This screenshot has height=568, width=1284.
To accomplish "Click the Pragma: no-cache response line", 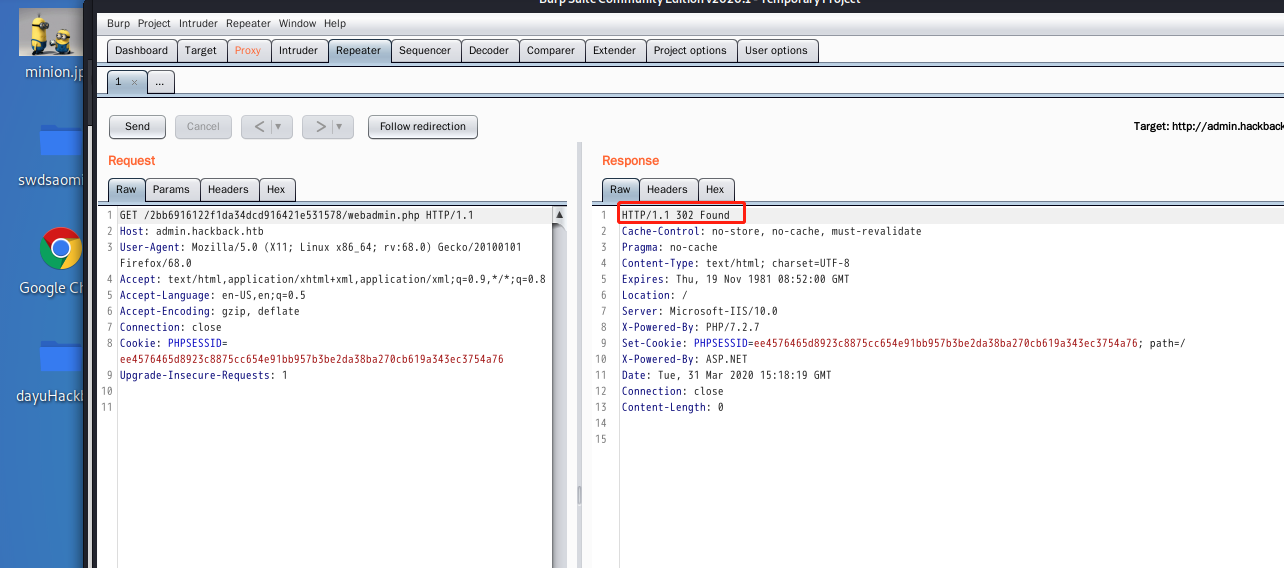I will 670,247.
